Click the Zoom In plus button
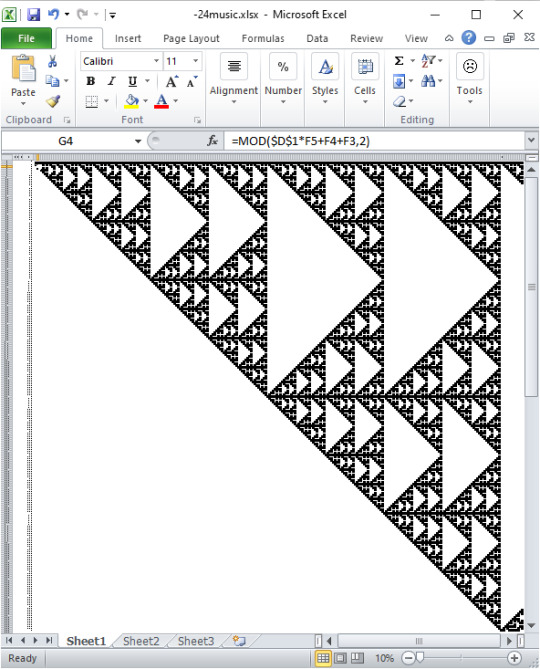Image resolution: width=540 pixels, height=669 pixels. click(514, 658)
